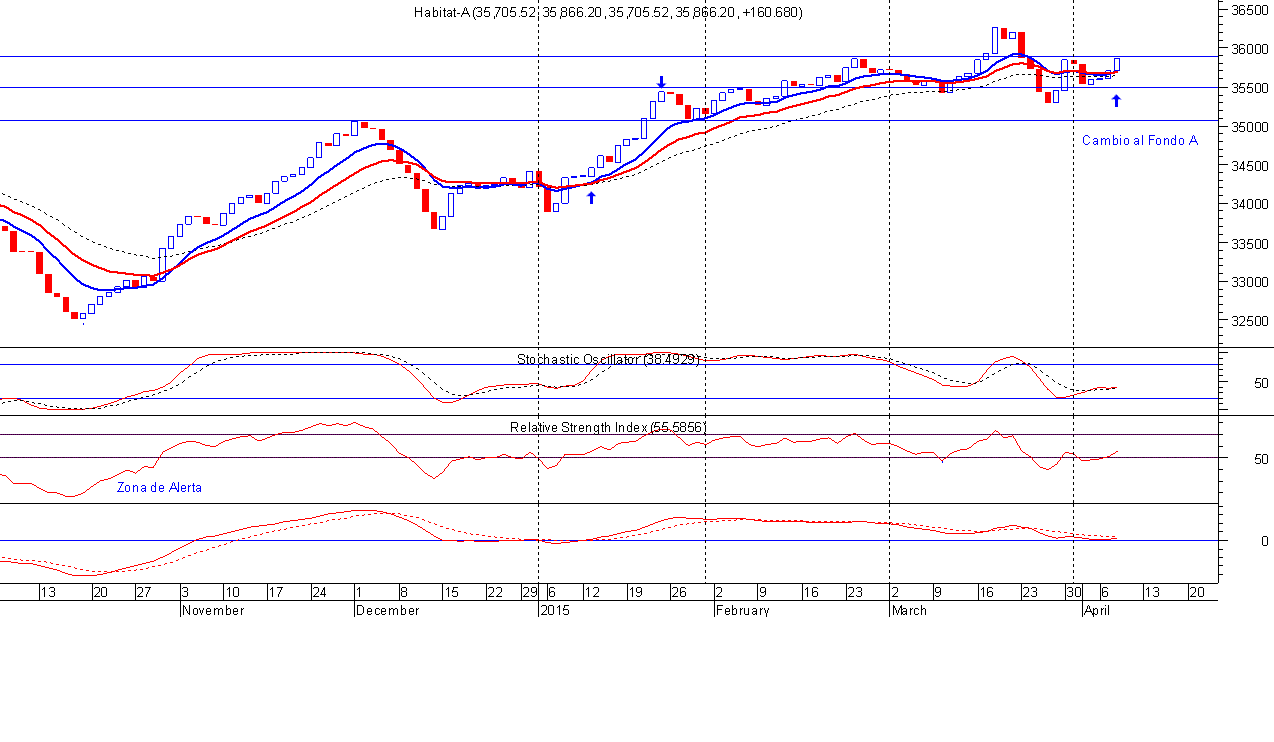Click date tick 29 in December

tap(531, 592)
